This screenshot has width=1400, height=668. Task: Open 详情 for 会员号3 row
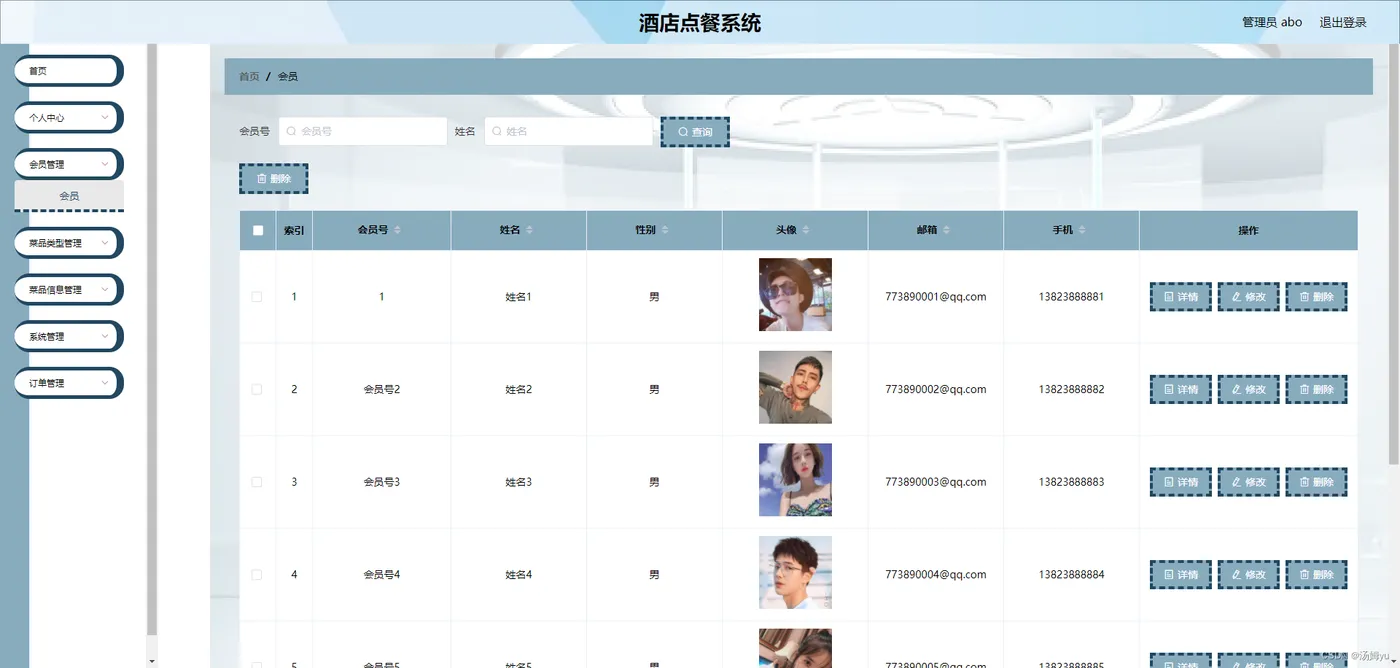click(x=1181, y=482)
